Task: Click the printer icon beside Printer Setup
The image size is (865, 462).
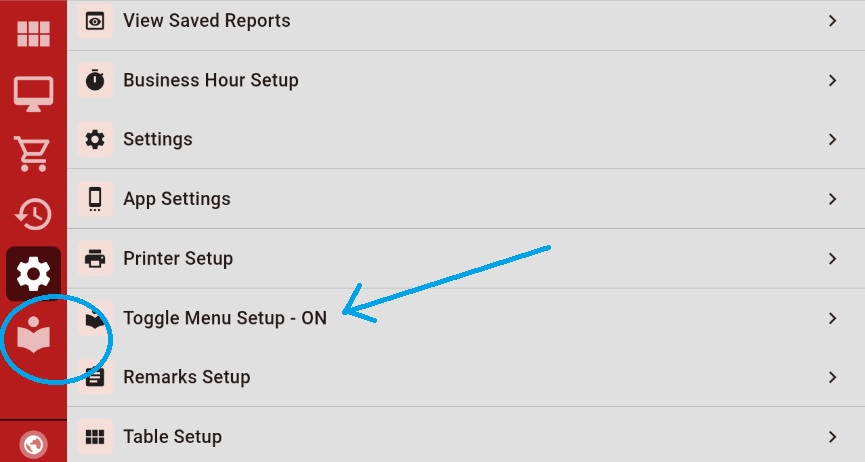Action: point(95,259)
